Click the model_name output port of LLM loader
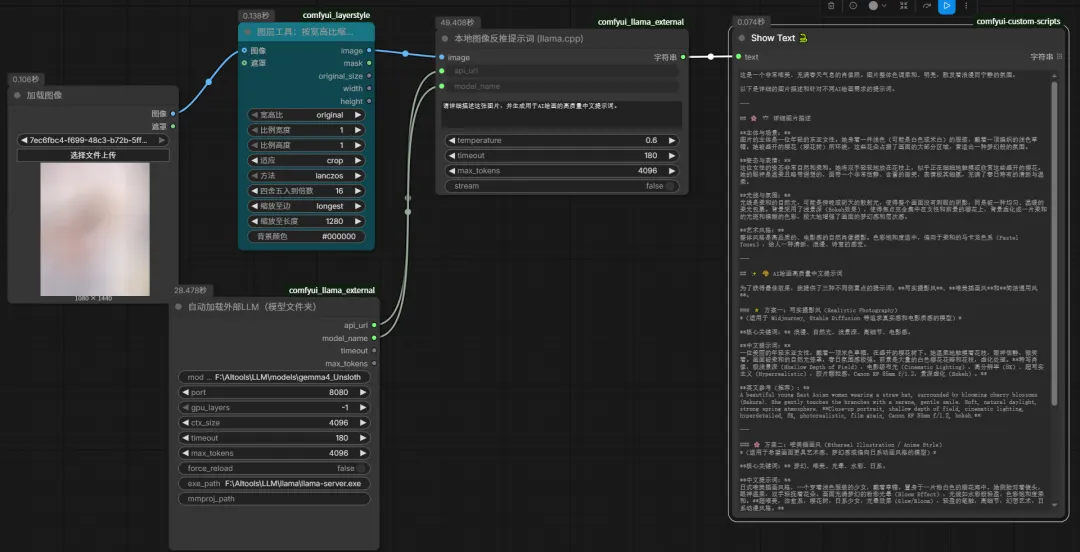 pos(374,338)
